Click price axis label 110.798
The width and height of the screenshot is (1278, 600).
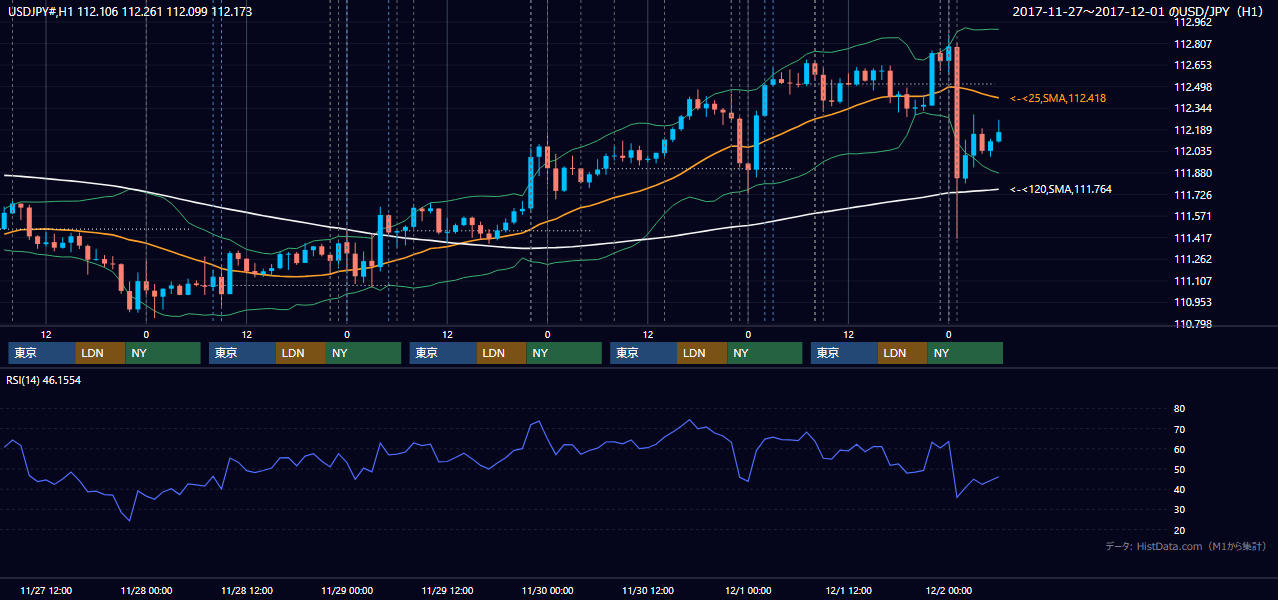click(x=1192, y=324)
